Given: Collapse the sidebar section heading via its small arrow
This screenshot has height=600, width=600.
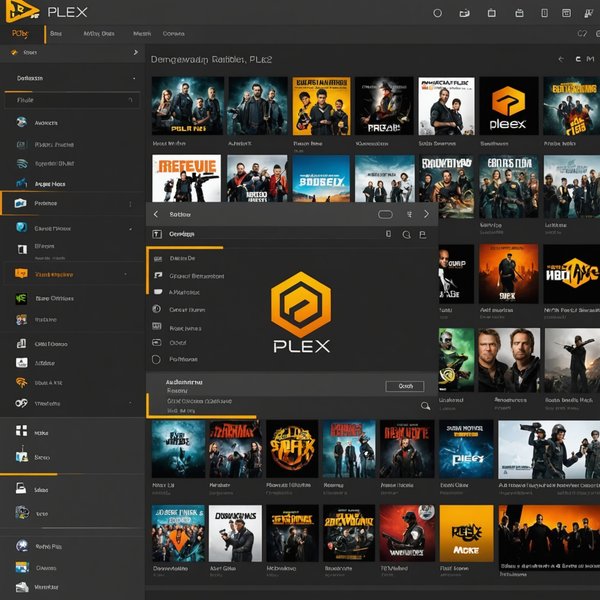Looking at the screenshot, I should click(134, 78).
